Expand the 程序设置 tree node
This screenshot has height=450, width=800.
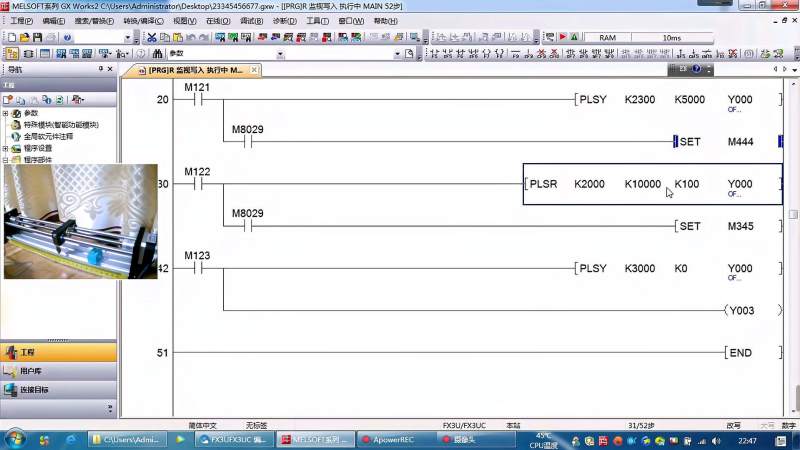pos(6,148)
